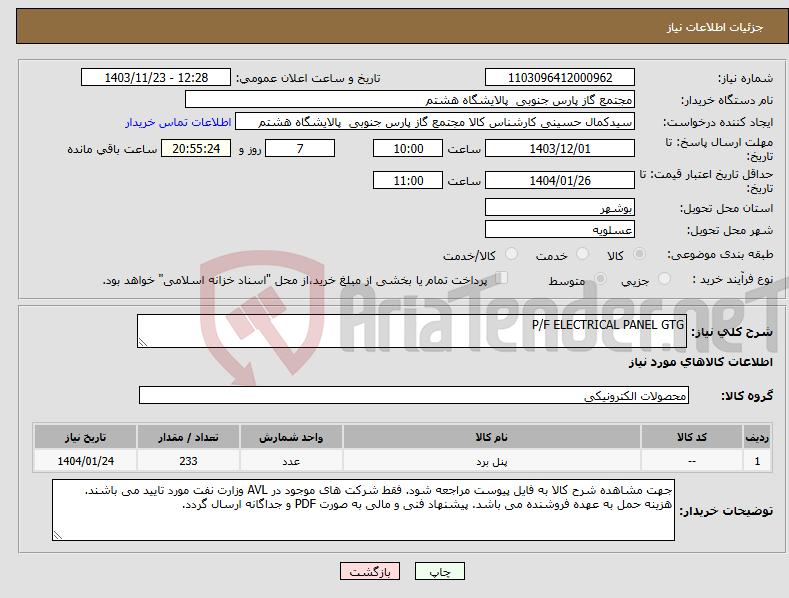Click the price validity date 1404/01/26

560,180
